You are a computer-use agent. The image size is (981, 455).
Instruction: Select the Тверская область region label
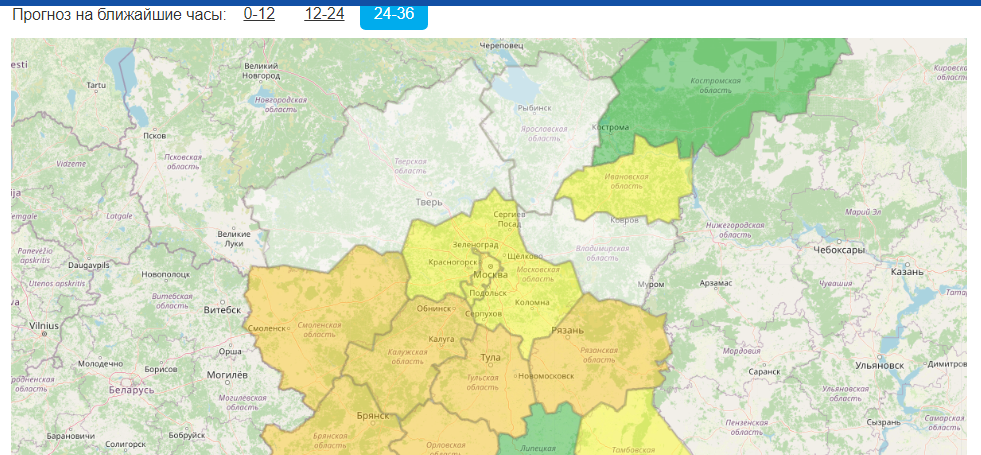410,166
